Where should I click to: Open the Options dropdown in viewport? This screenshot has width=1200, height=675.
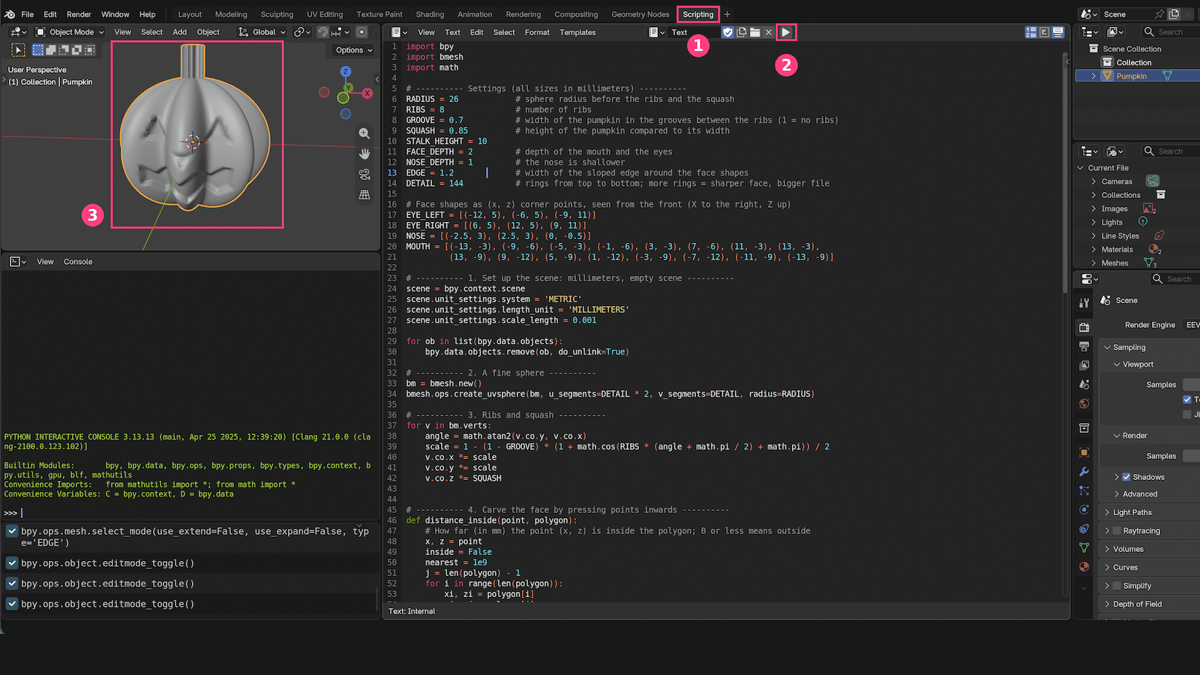click(x=354, y=50)
